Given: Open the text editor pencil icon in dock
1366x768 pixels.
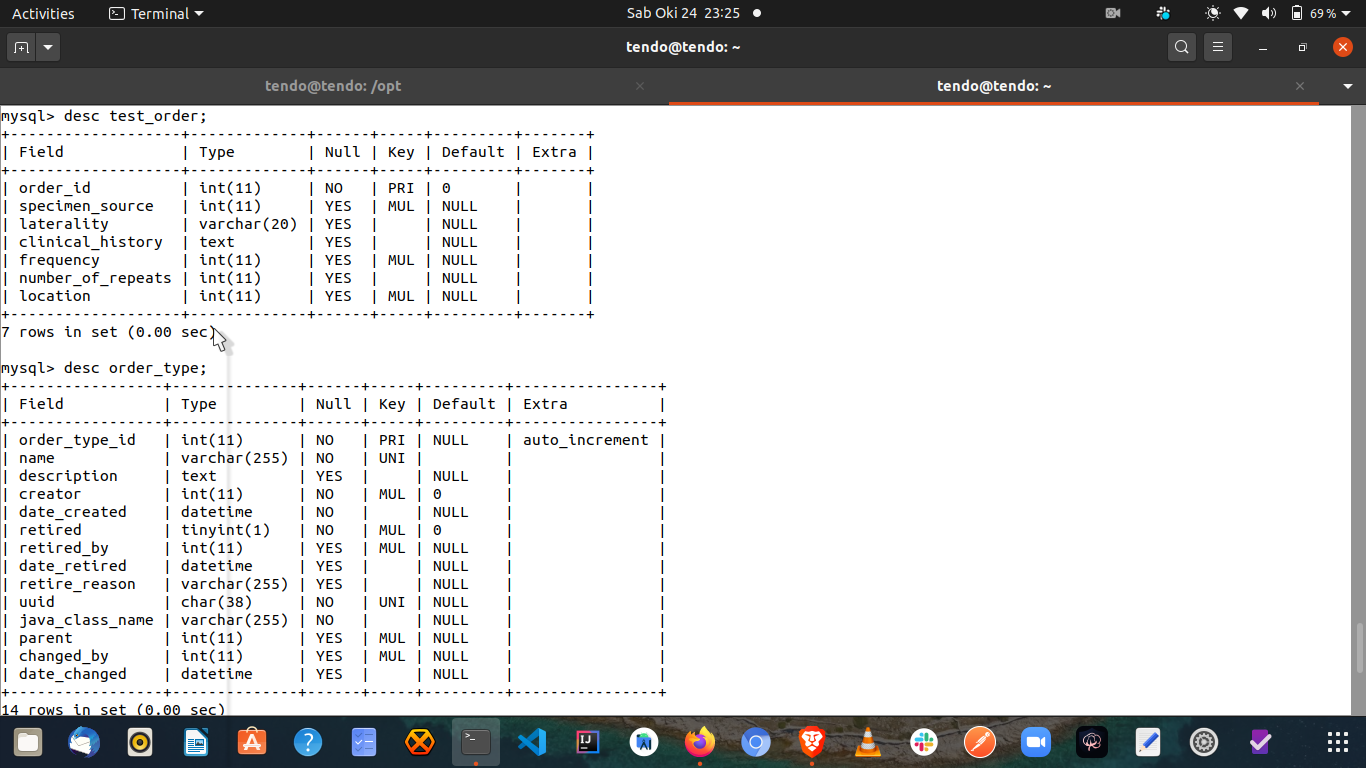Looking at the screenshot, I should pyautogui.click(x=1148, y=742).
